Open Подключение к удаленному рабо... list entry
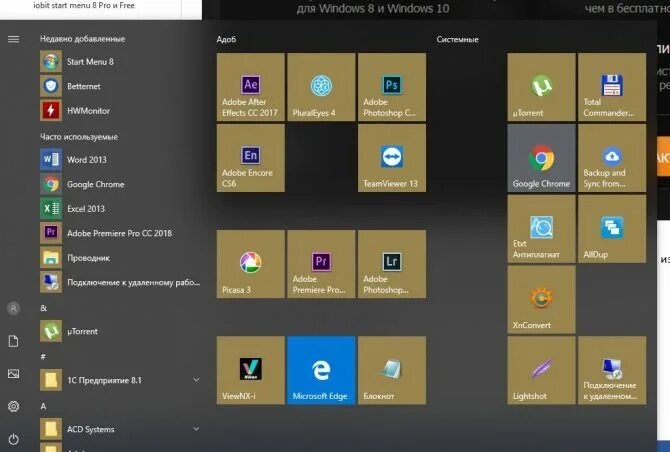The height and width of the screenshot is (452, 670). click(x=120, y=282)
